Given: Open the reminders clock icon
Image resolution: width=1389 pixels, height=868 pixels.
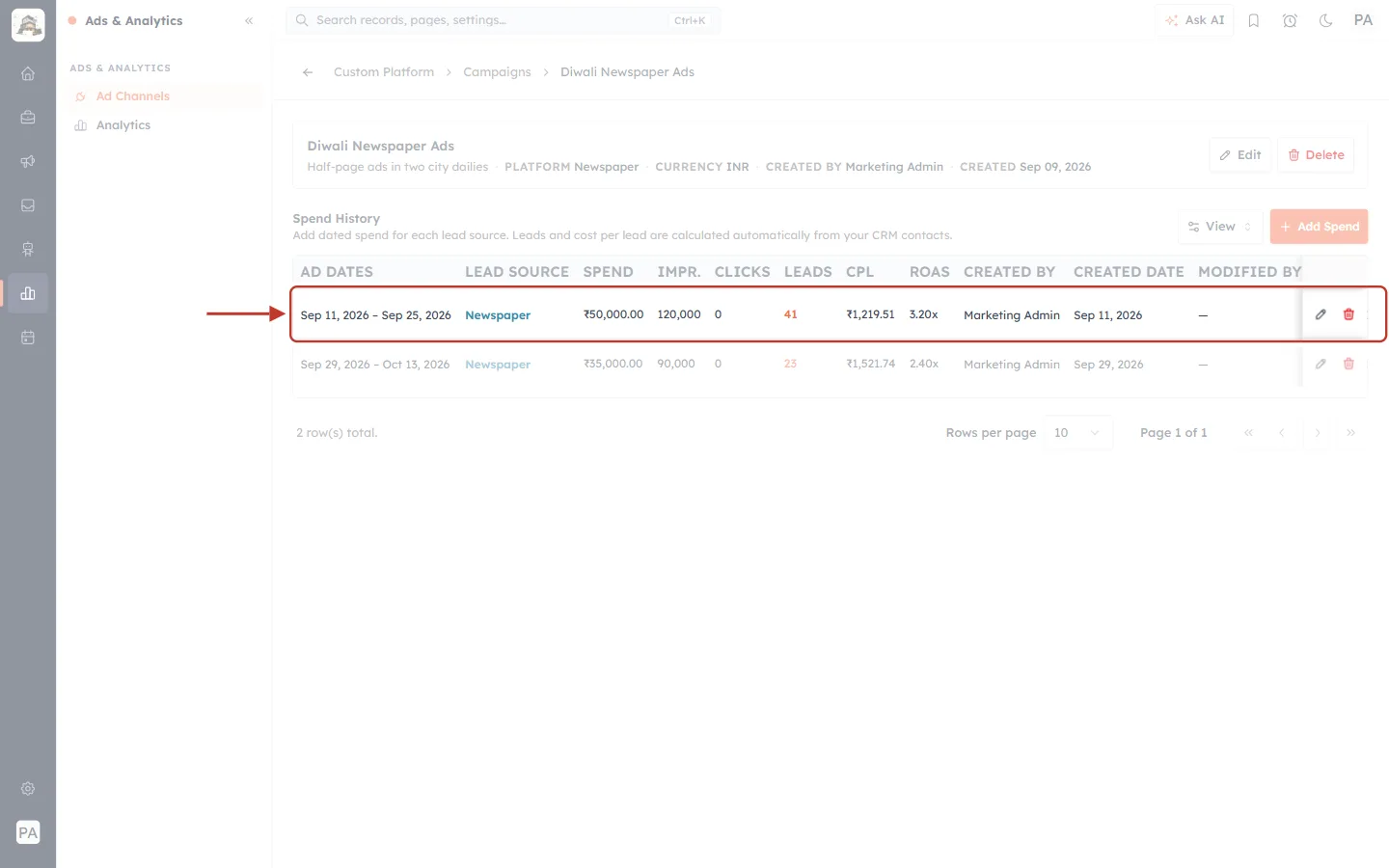Looking at the screenshot, I should [x=1290, y=20].
